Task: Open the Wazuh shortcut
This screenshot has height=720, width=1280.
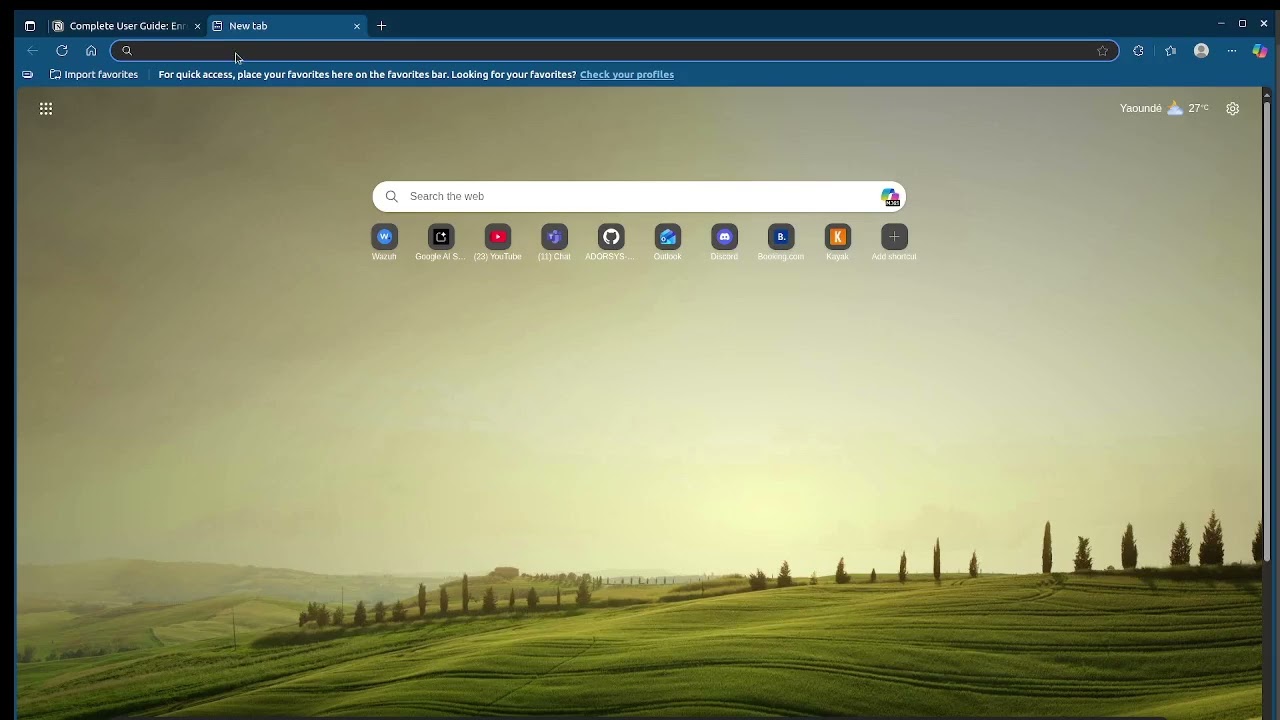Action: point(384,243)
